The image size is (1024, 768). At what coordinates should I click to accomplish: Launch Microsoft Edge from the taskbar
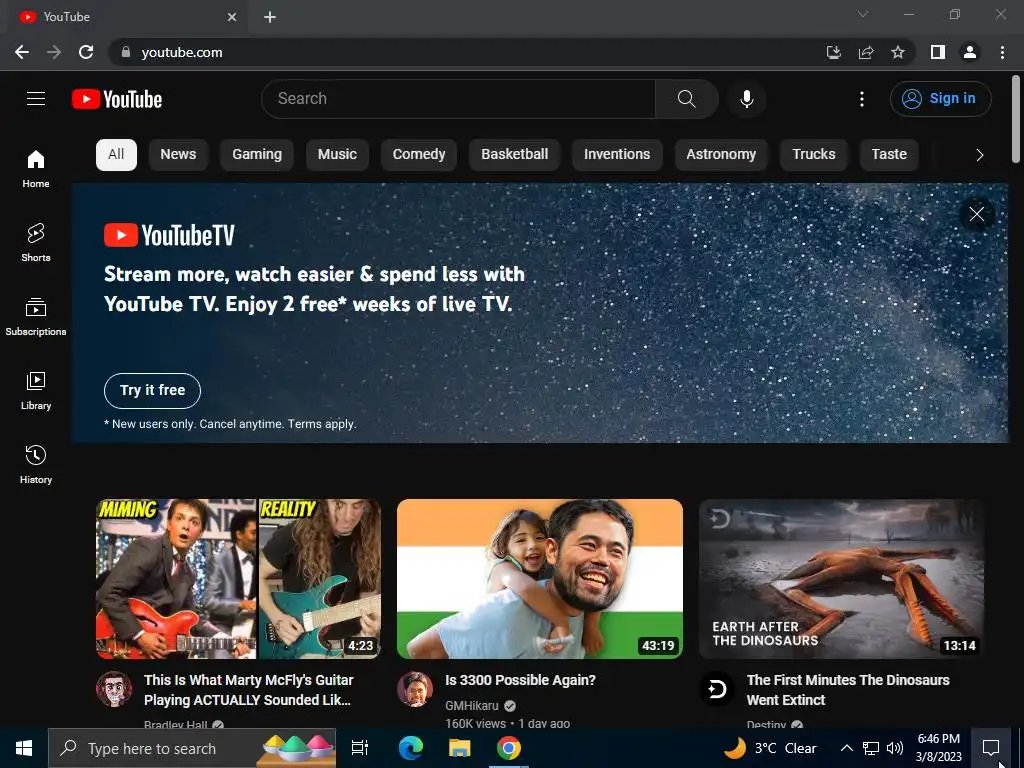pos(410,748)
